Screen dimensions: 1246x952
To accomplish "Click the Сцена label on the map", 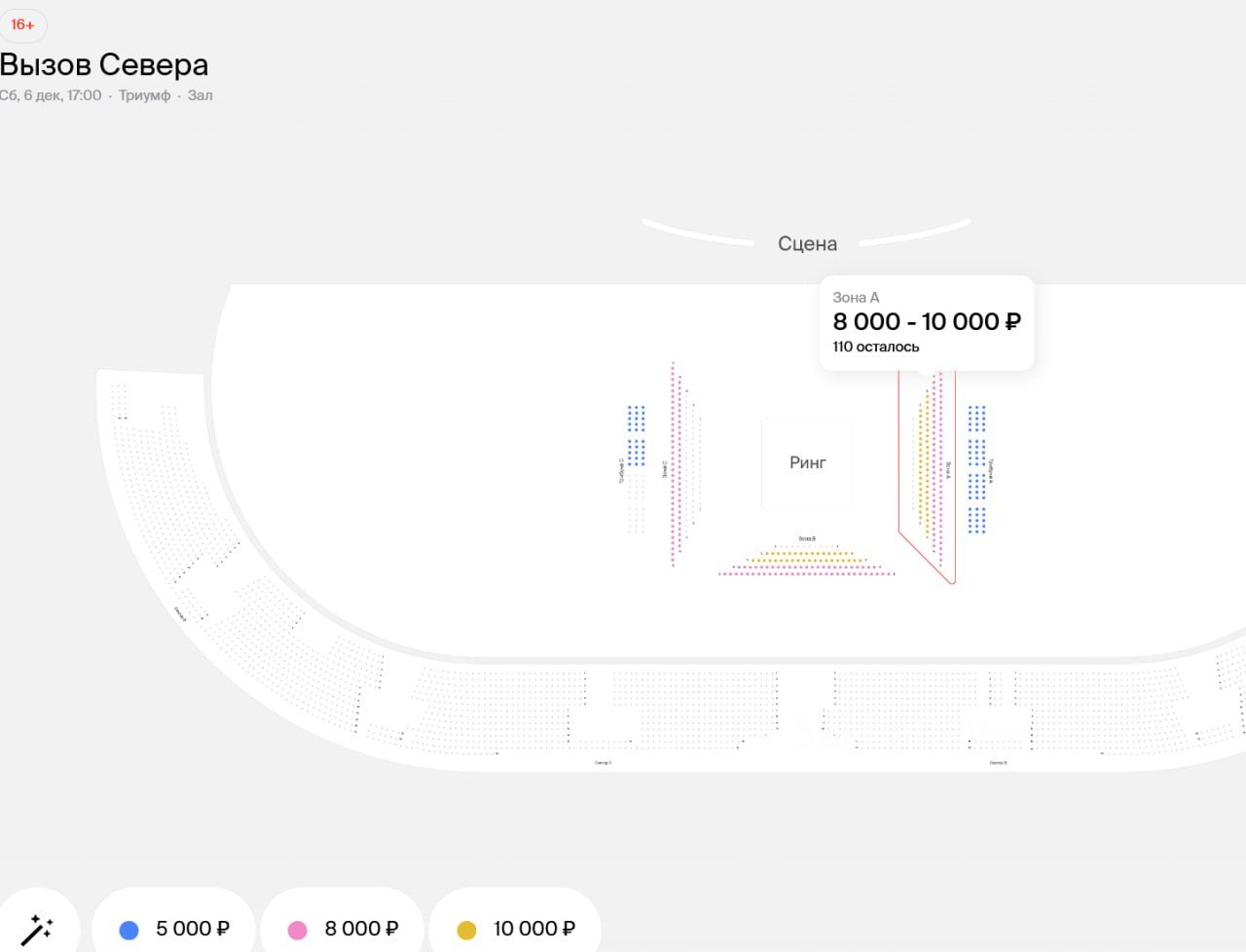I will [807, 243].
